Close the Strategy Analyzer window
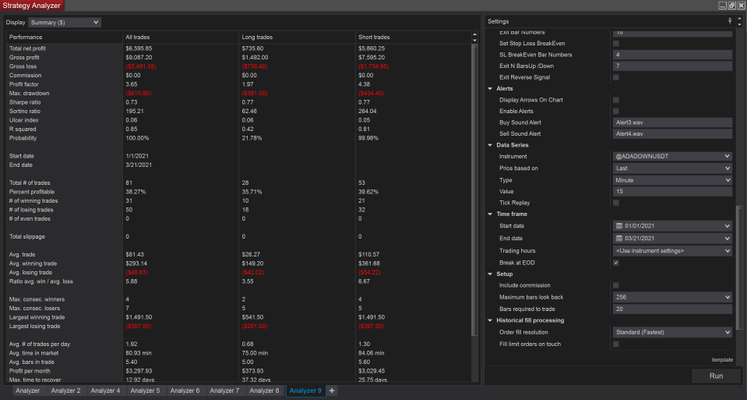The width and height of the screenshot is (747, 400). 741,6
